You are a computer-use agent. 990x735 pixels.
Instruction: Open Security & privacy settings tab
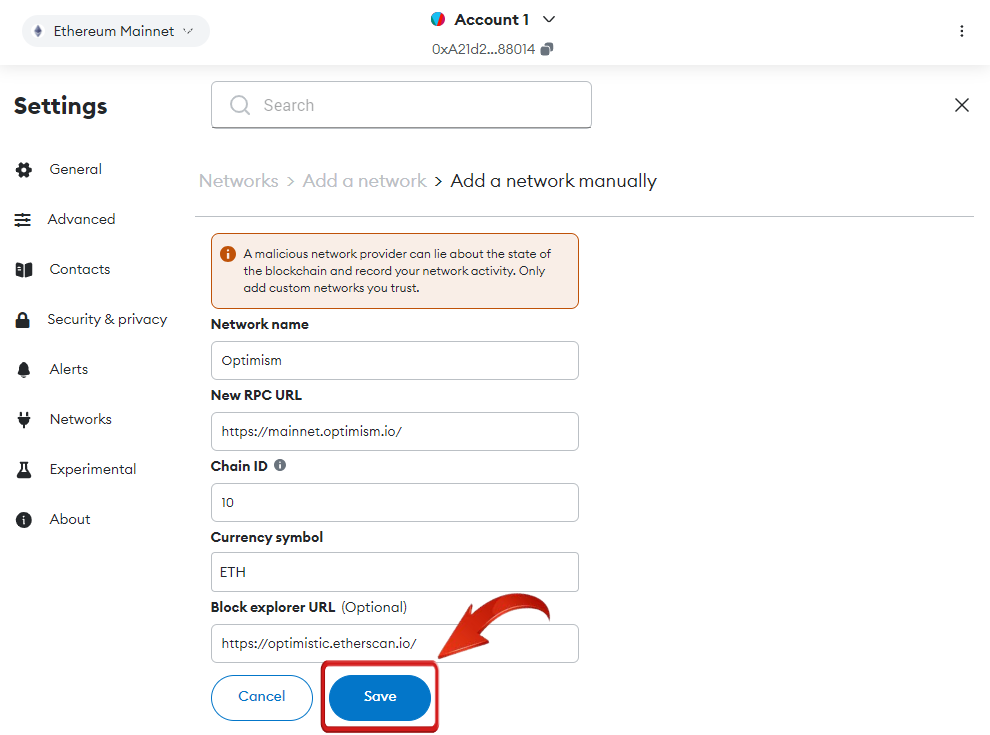pyautogui.click(x=107, y=320)
